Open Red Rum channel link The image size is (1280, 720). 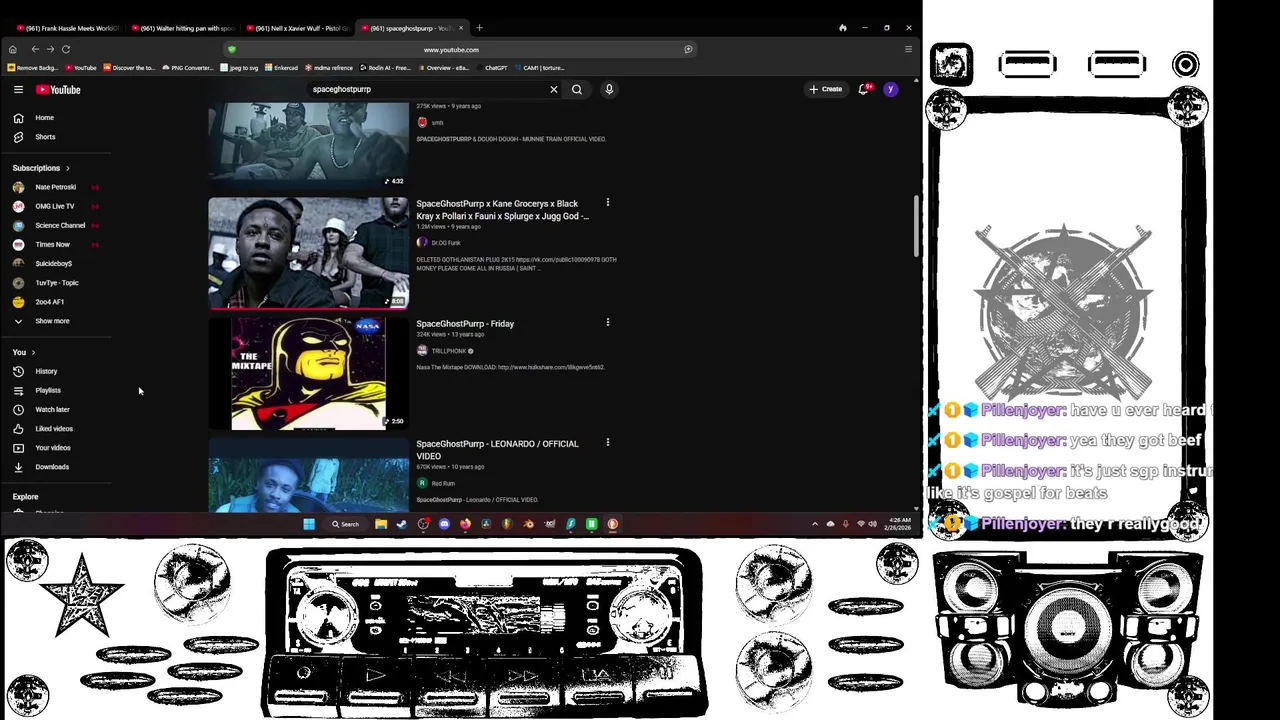pos(443,484)
